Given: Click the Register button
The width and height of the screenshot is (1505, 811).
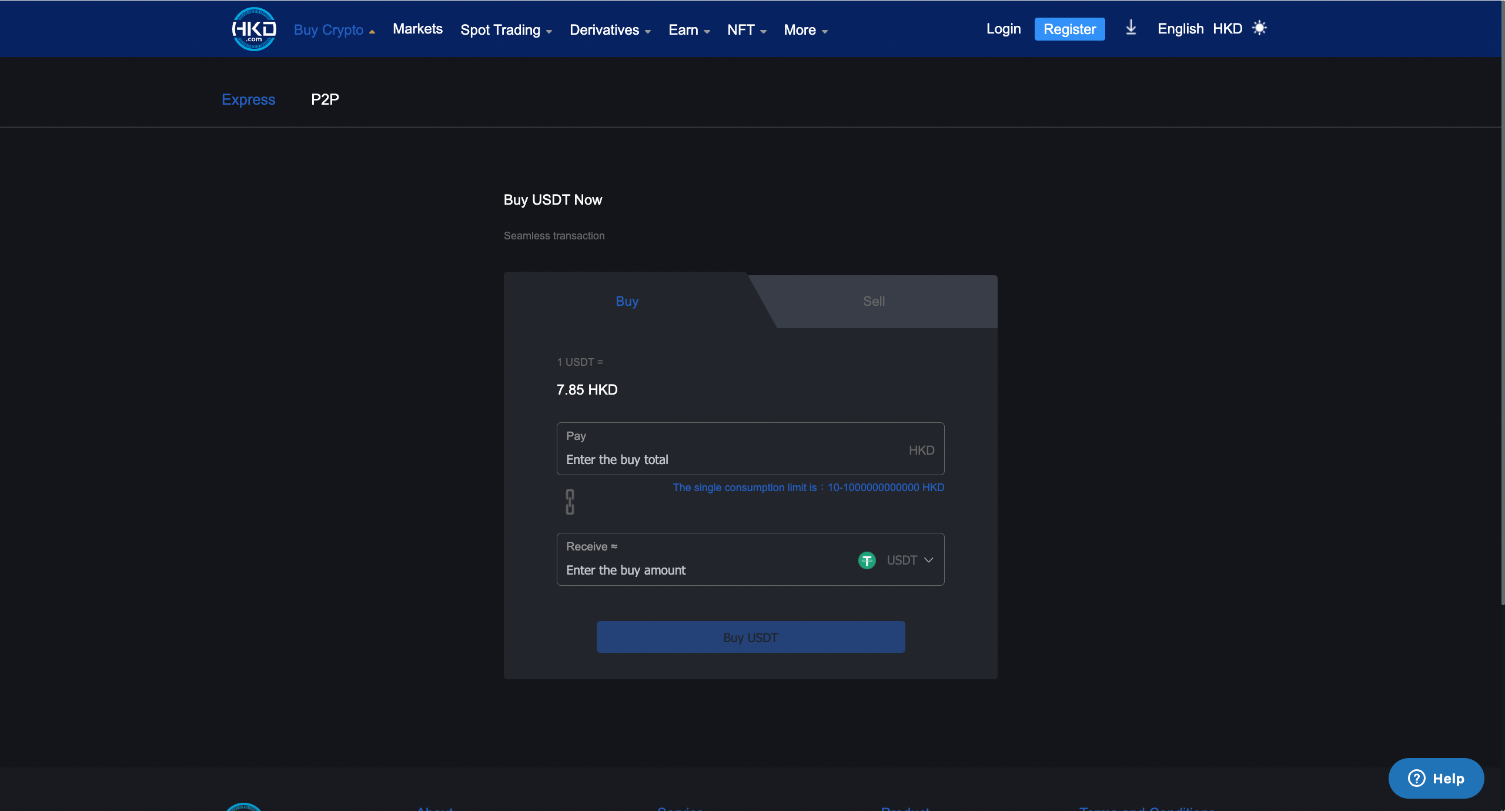Looking at the screenshot, I should pyautogui.click(x=1070, y=29).
